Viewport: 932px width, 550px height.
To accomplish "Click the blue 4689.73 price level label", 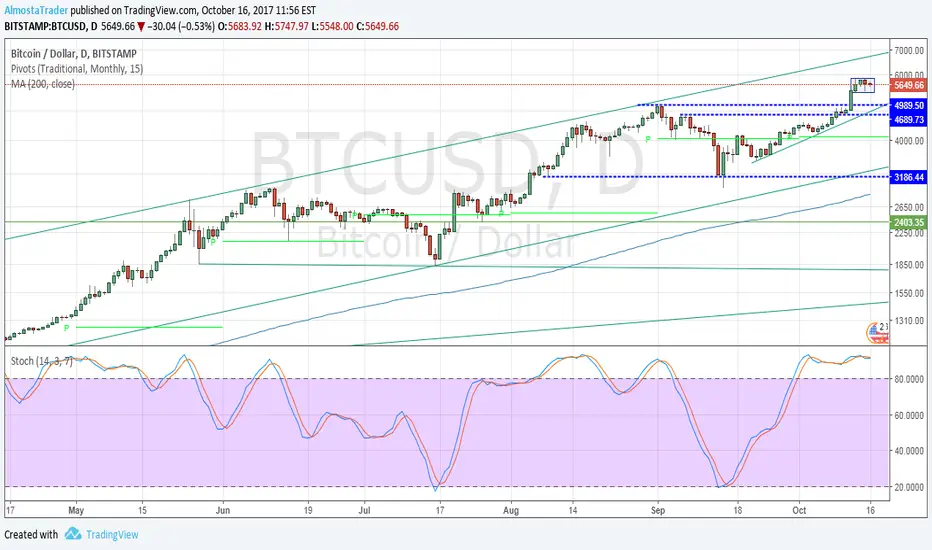I will pos(909,120).
